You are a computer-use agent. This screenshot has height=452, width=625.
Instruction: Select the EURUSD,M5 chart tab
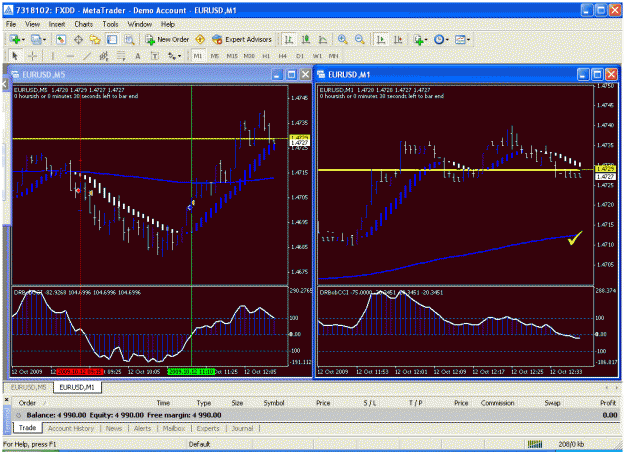29,387
